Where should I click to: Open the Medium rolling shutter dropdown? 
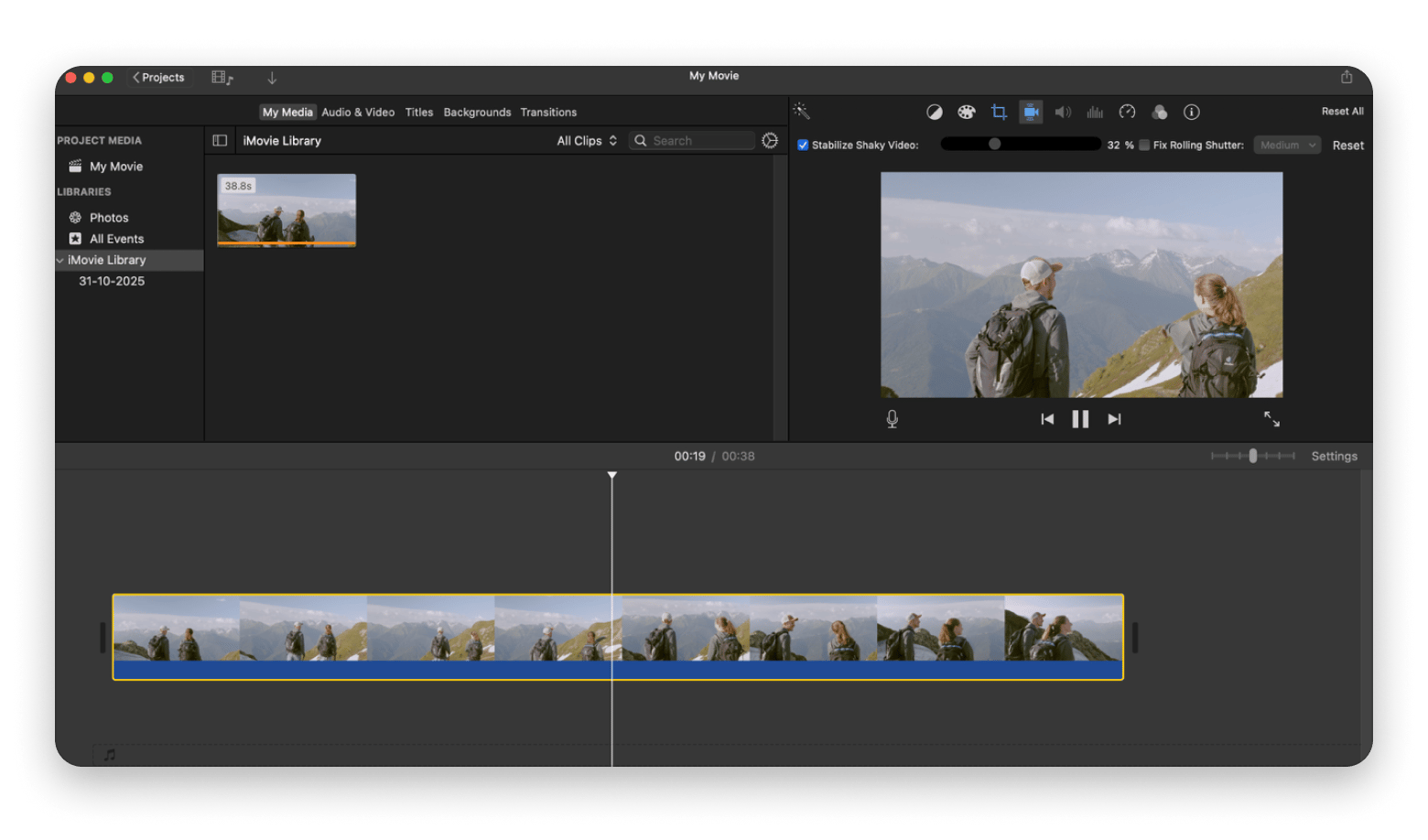[x=1286, y=145]
